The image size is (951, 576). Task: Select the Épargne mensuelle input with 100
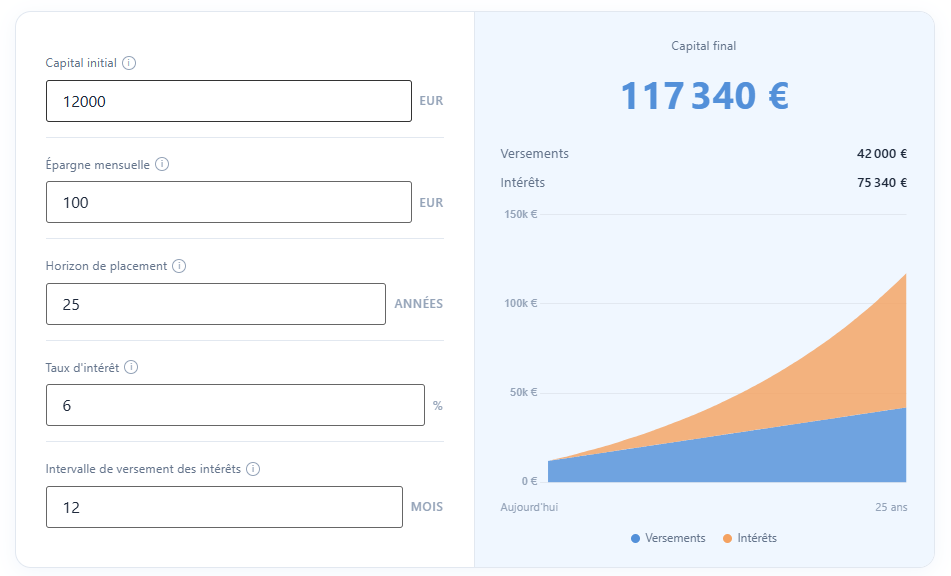228,202
